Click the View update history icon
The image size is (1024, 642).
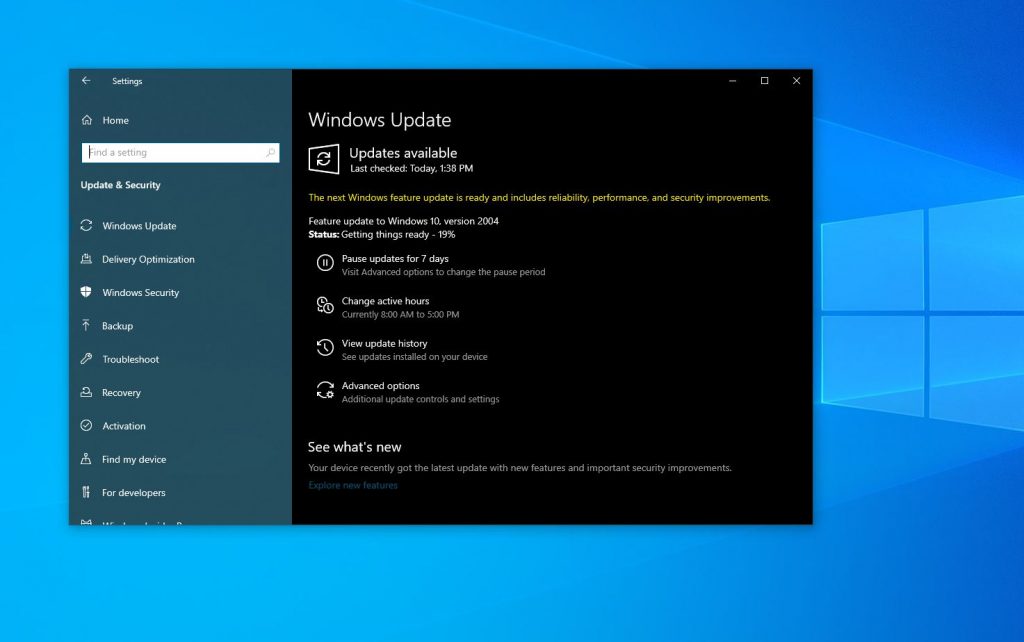pyautogui.click(x=324, y=348)
